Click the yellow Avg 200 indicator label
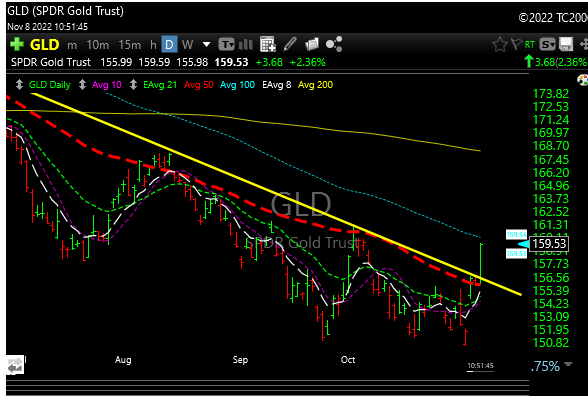The width and height of the screenshot is (588, 396). 315,85
